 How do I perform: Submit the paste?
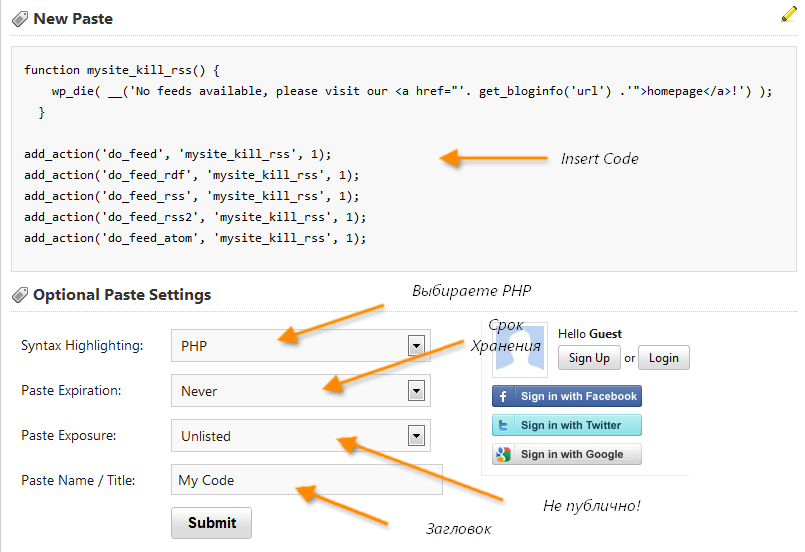212,523
